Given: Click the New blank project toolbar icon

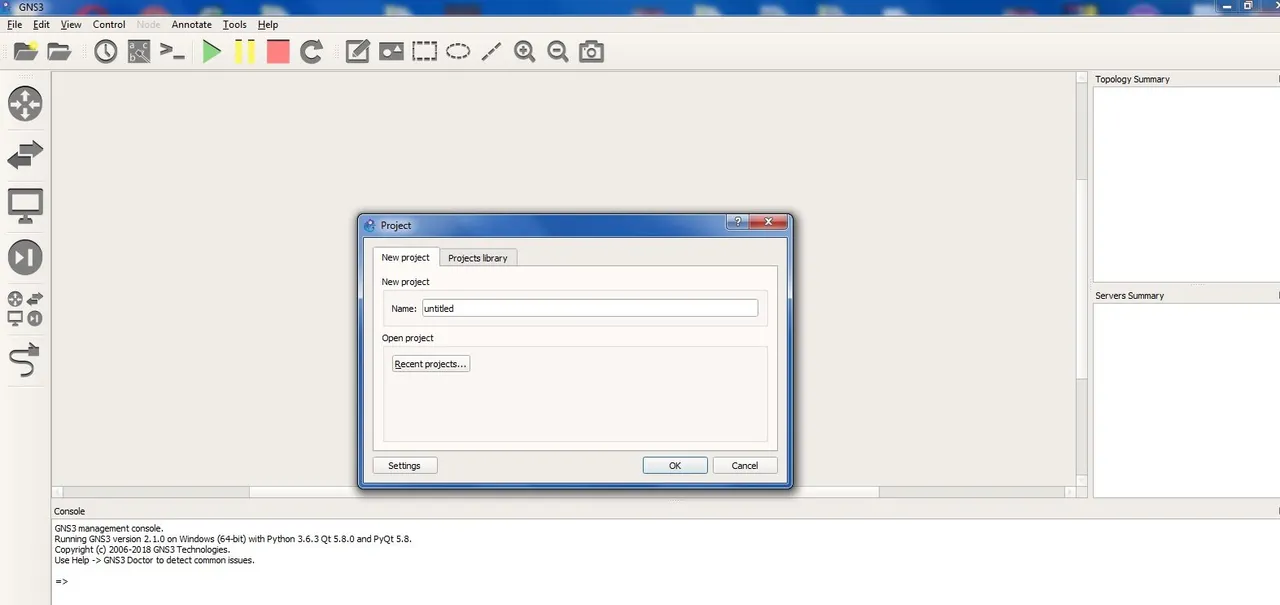Looking at the screenshot, I should [26, 51].
